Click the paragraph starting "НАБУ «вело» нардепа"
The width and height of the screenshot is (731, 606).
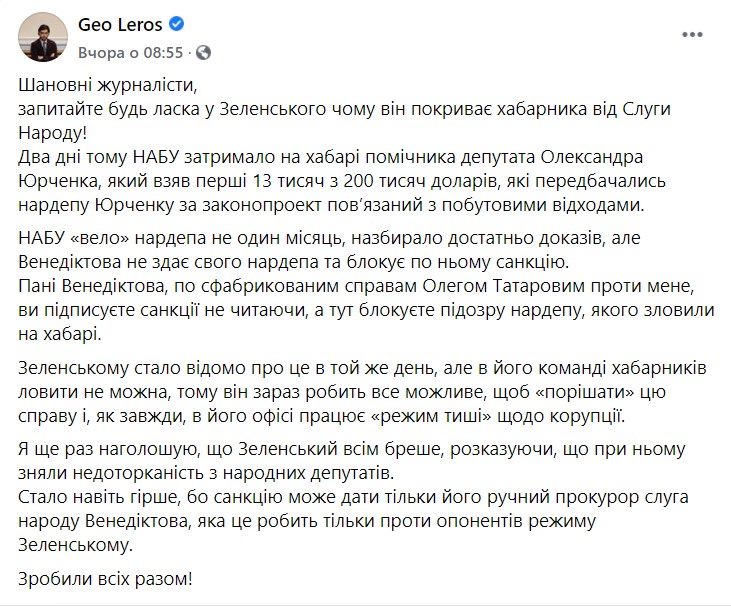click(x=294, y=250)
